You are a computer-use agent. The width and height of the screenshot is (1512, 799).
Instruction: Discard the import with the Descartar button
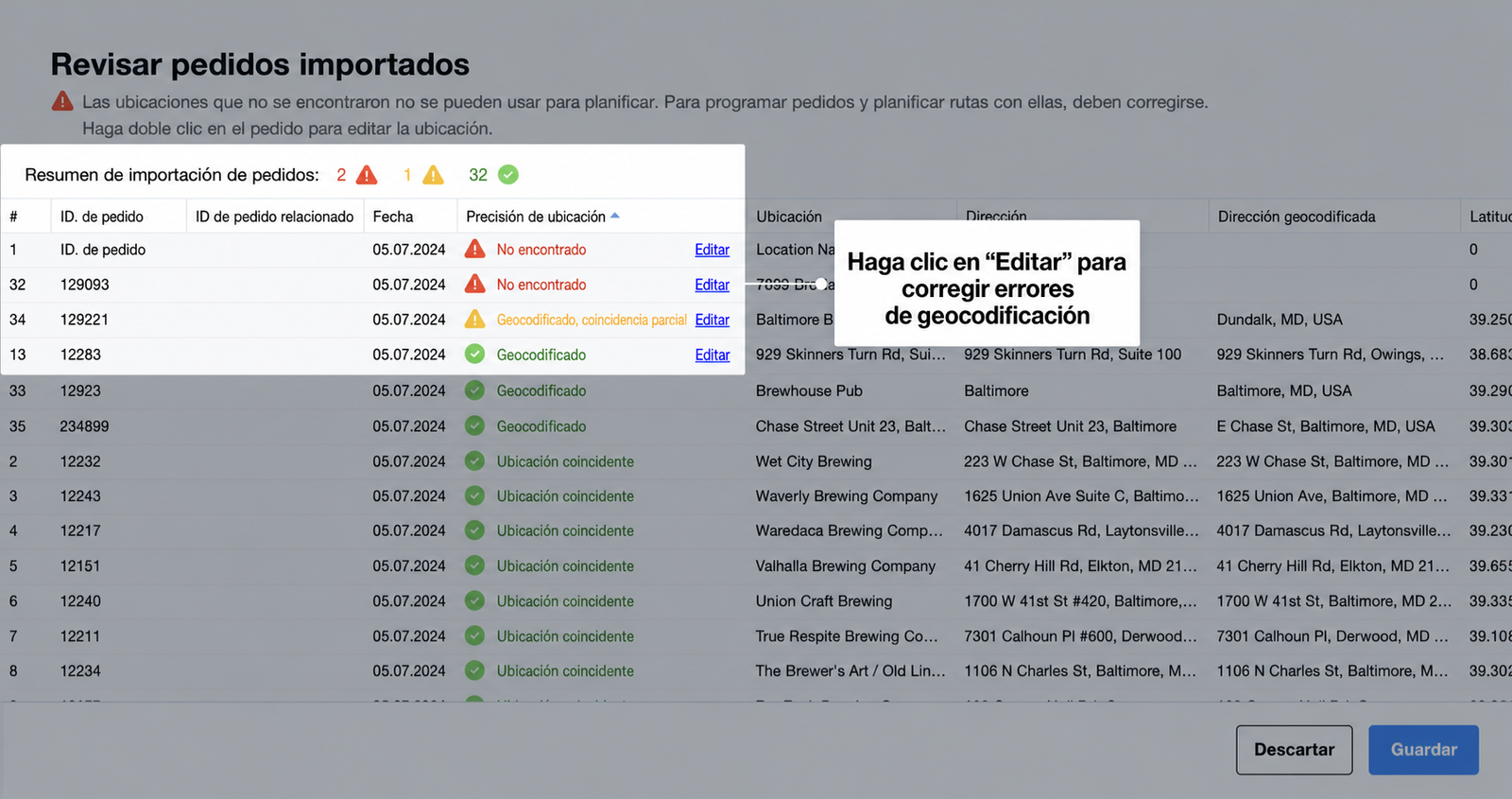[1295, 750]
